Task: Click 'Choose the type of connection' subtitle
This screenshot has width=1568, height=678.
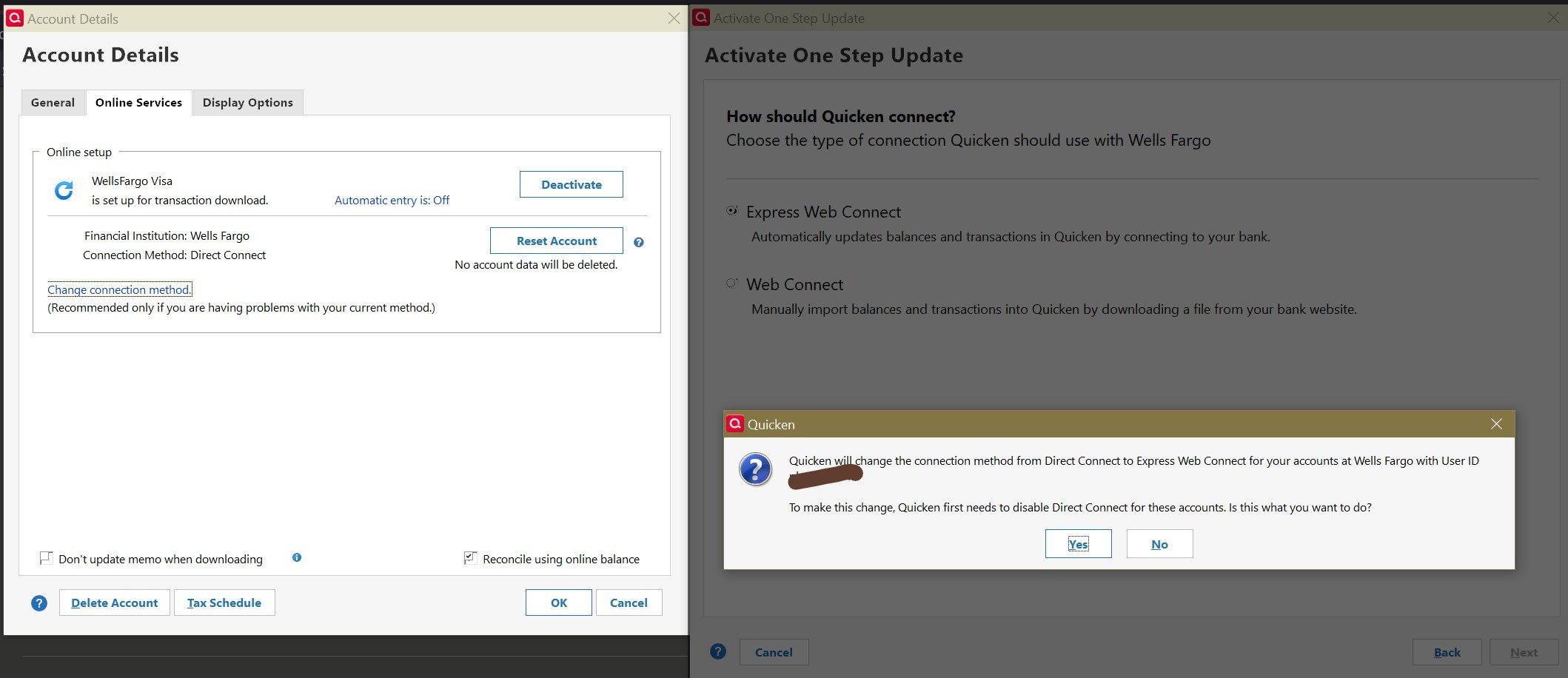Action: pos(968,140)
